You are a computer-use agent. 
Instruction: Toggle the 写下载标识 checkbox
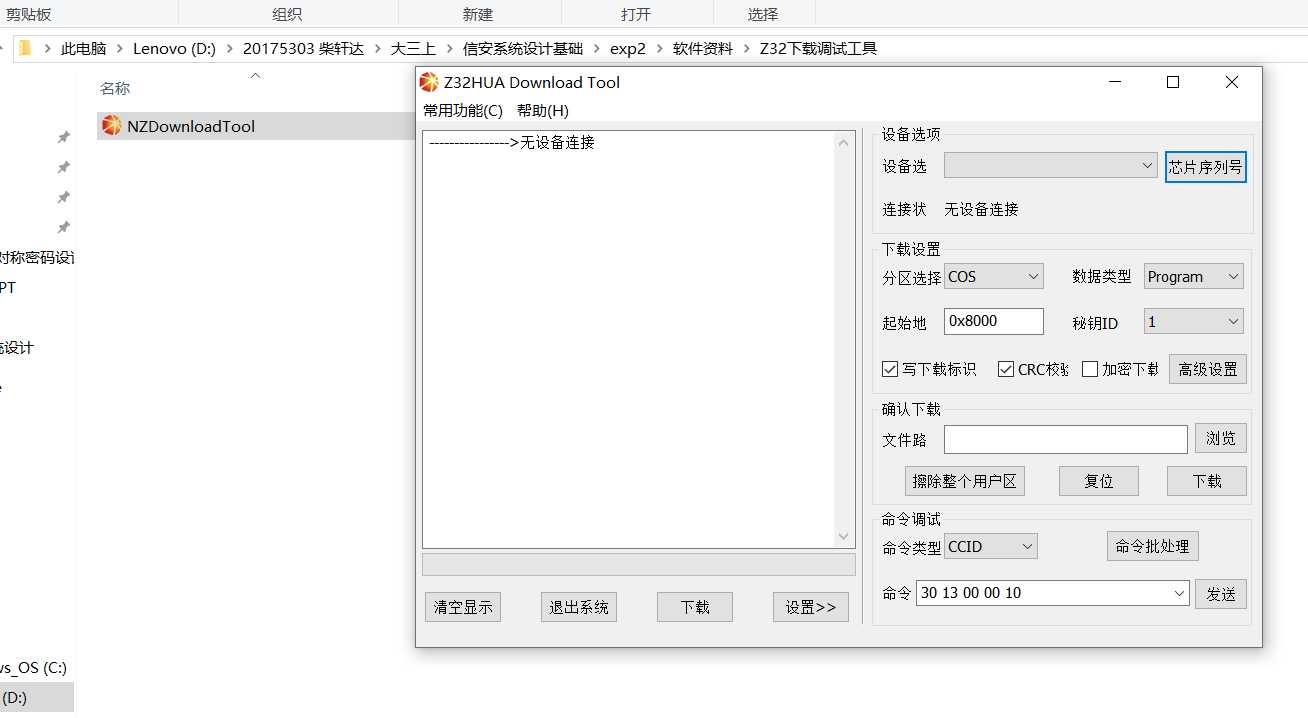click(x=889, y=369)
